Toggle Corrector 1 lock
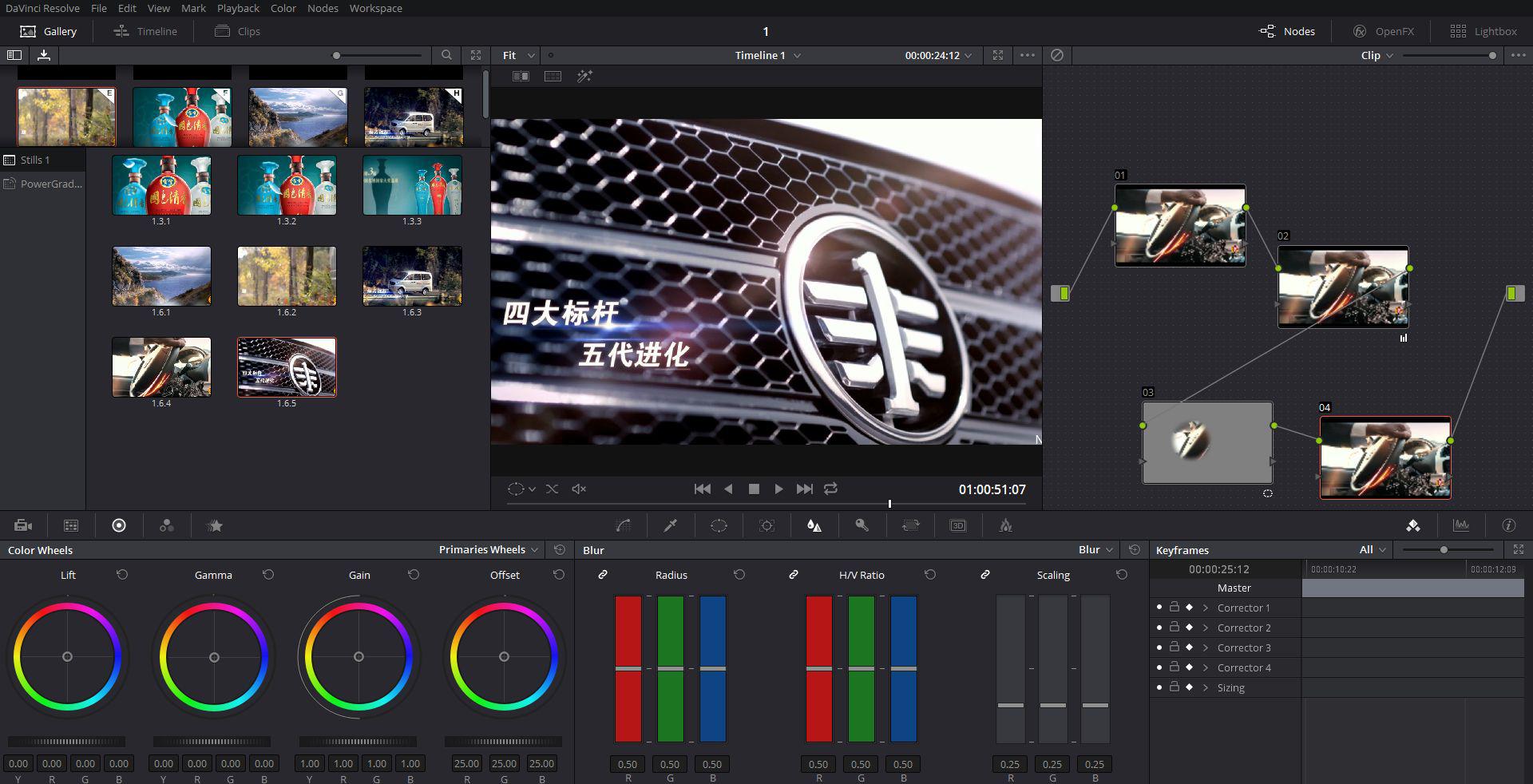1533x784 pixels. click(1175, 607)
